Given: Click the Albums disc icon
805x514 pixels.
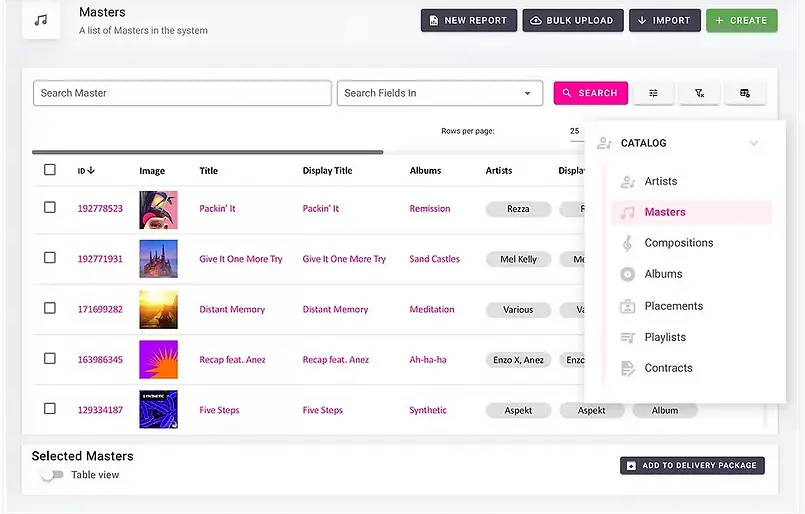Looking at the screenshot, I should 627,274.
